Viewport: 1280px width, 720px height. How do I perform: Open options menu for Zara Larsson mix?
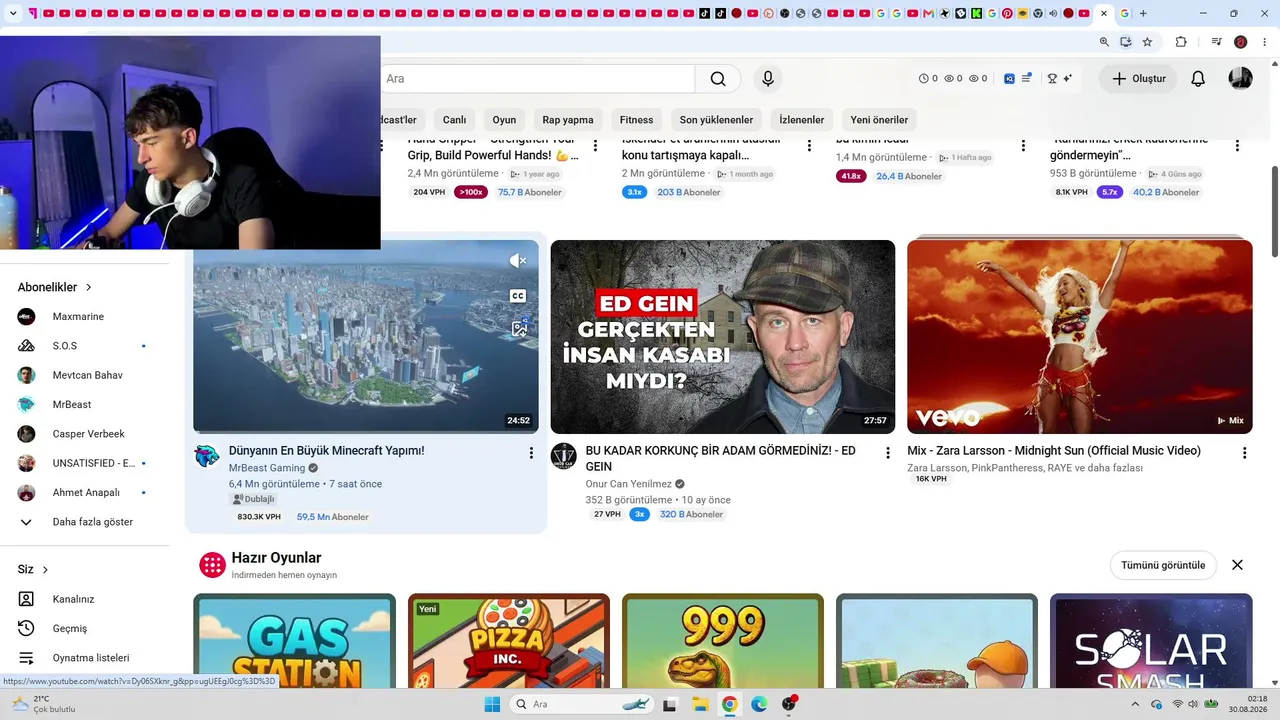[x=1244, y=453]
